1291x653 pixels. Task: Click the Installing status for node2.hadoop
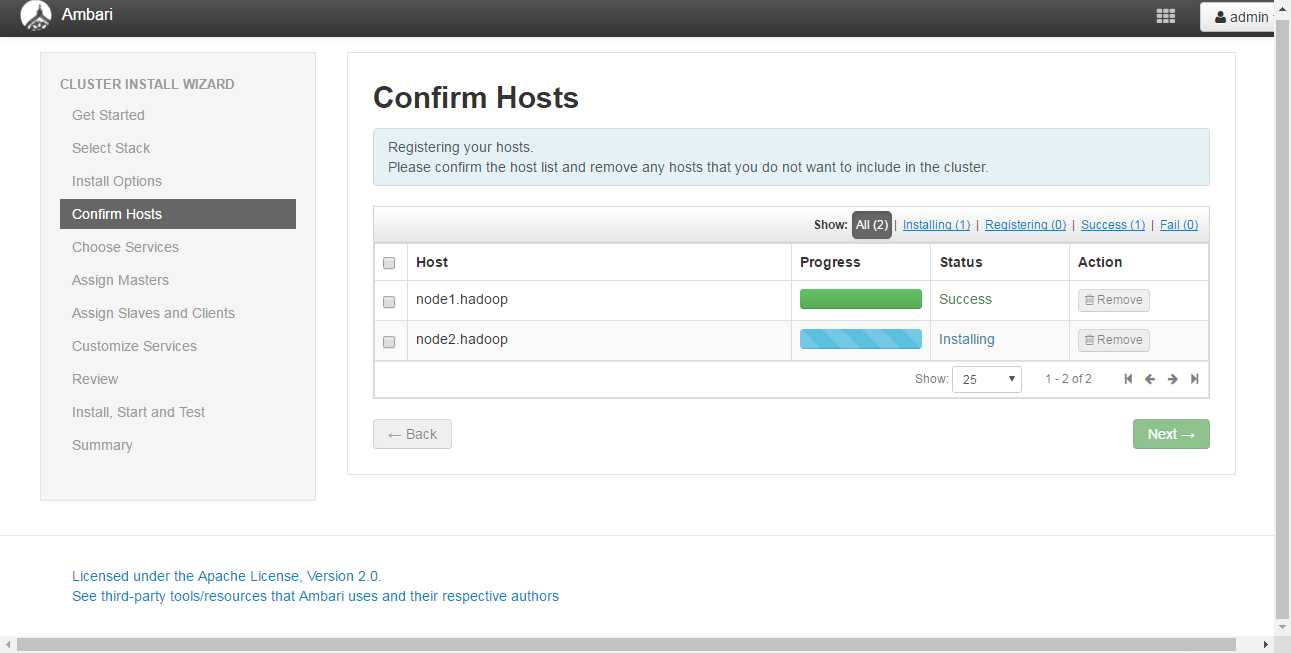coord(967,339)
